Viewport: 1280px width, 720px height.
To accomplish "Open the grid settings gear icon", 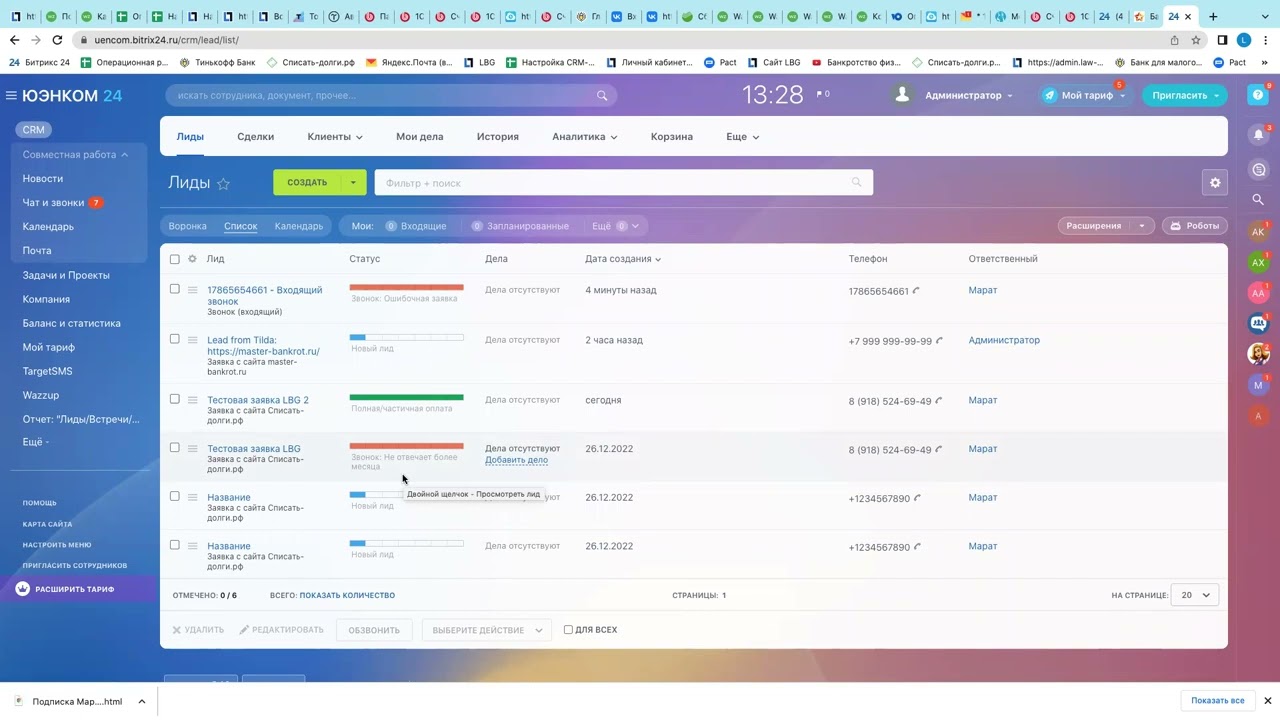I will coord(1215,183).
